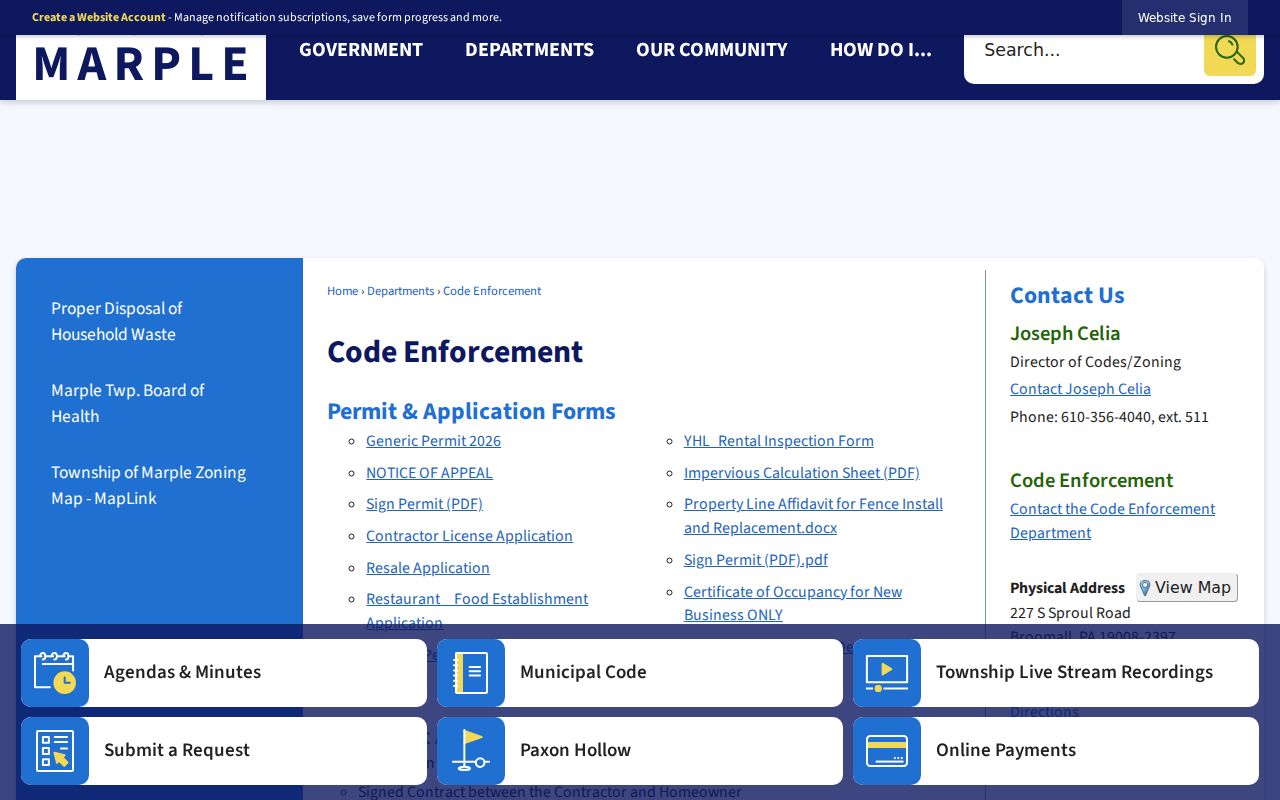Open the Agendas & Minutes calendar icon
Image resolution: width=1280 pixels, height=800 pixels.
[55, 673]
